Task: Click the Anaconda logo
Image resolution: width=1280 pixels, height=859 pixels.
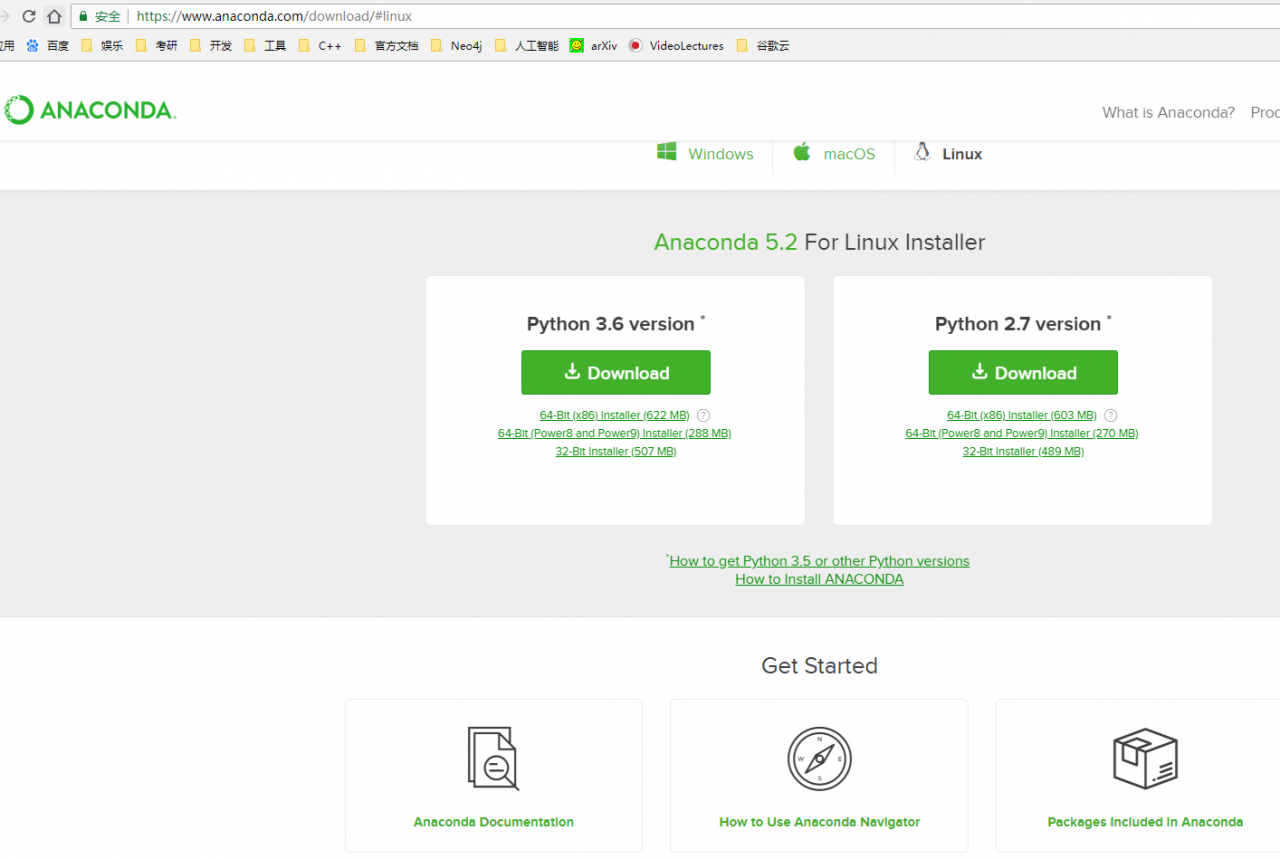Action: pos(90,110)
